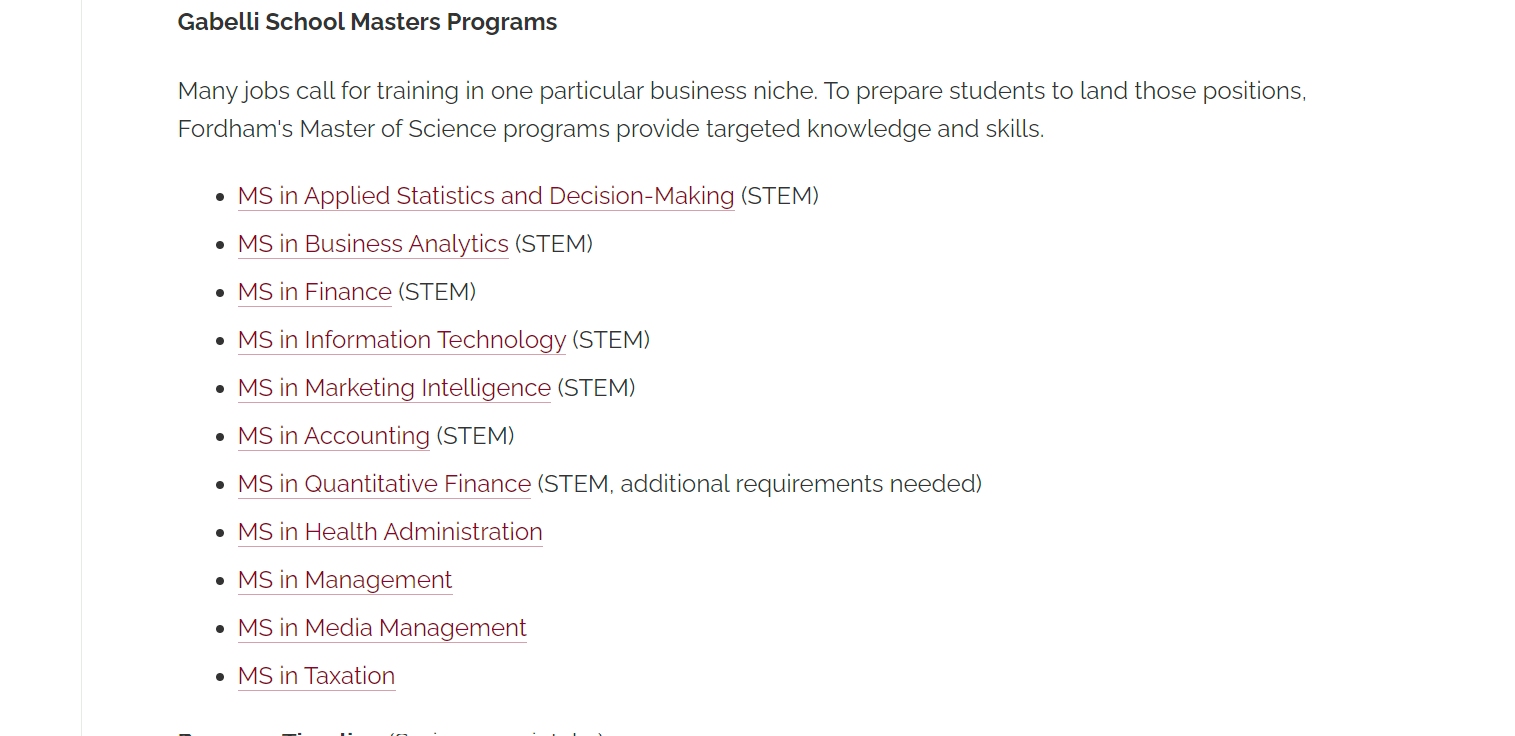
Task: Click the bullet point beside MS in Taxation
Action: [220, 677]
